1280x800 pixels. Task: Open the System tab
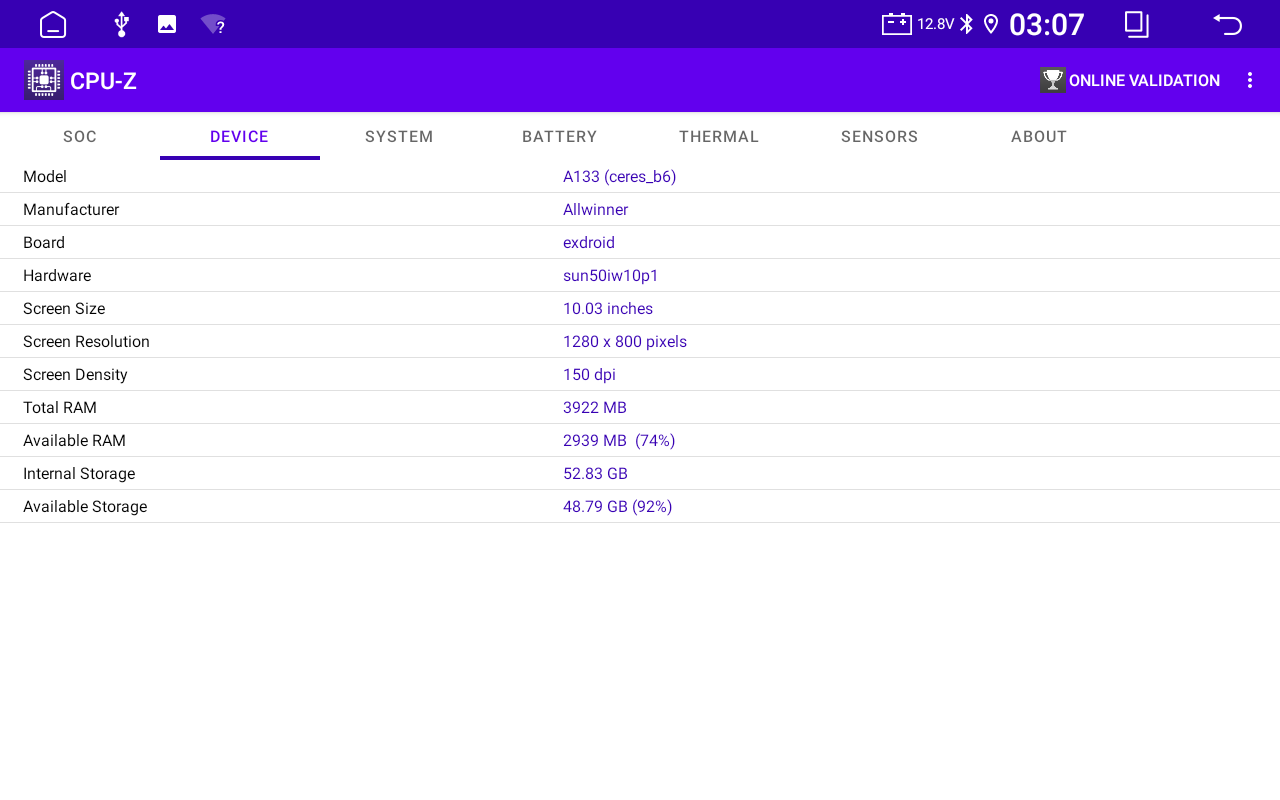pyautogui.click(x=399, y=137)
